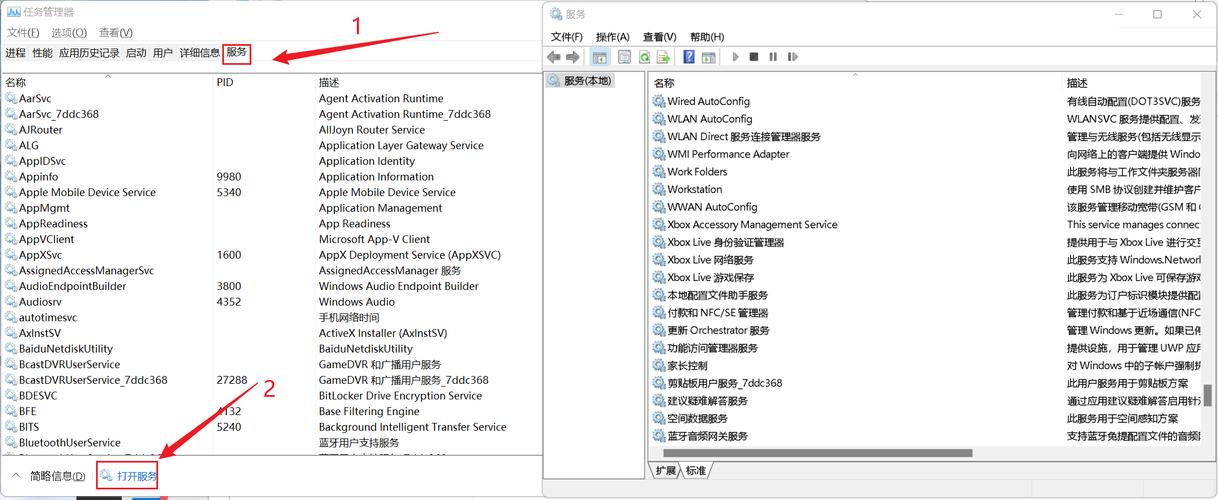Select the BcastDVRUserService_7ddc368 row

point(272,380)
